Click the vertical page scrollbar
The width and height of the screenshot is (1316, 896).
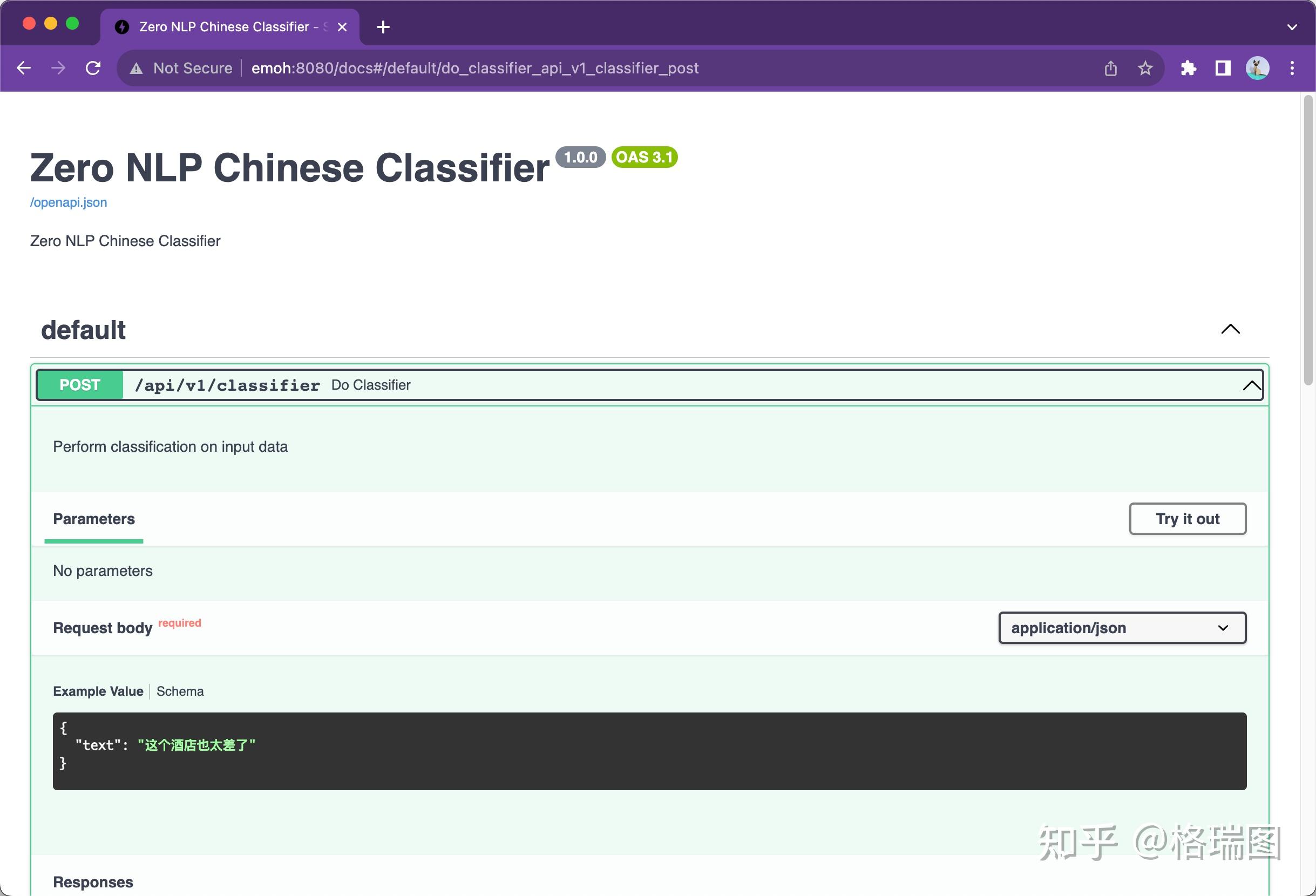1307,241
